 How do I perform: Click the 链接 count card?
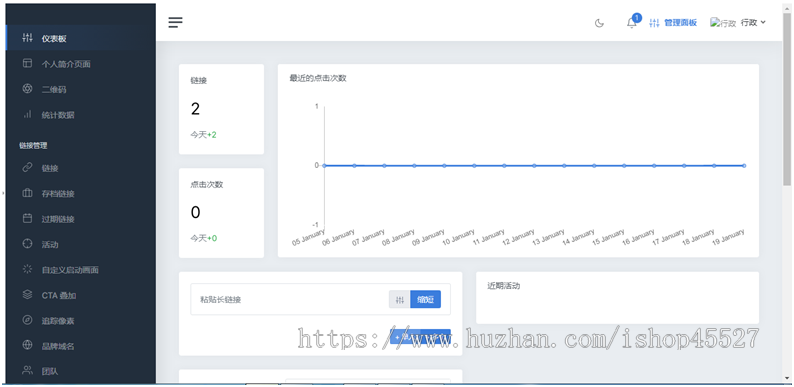(221, 109)
